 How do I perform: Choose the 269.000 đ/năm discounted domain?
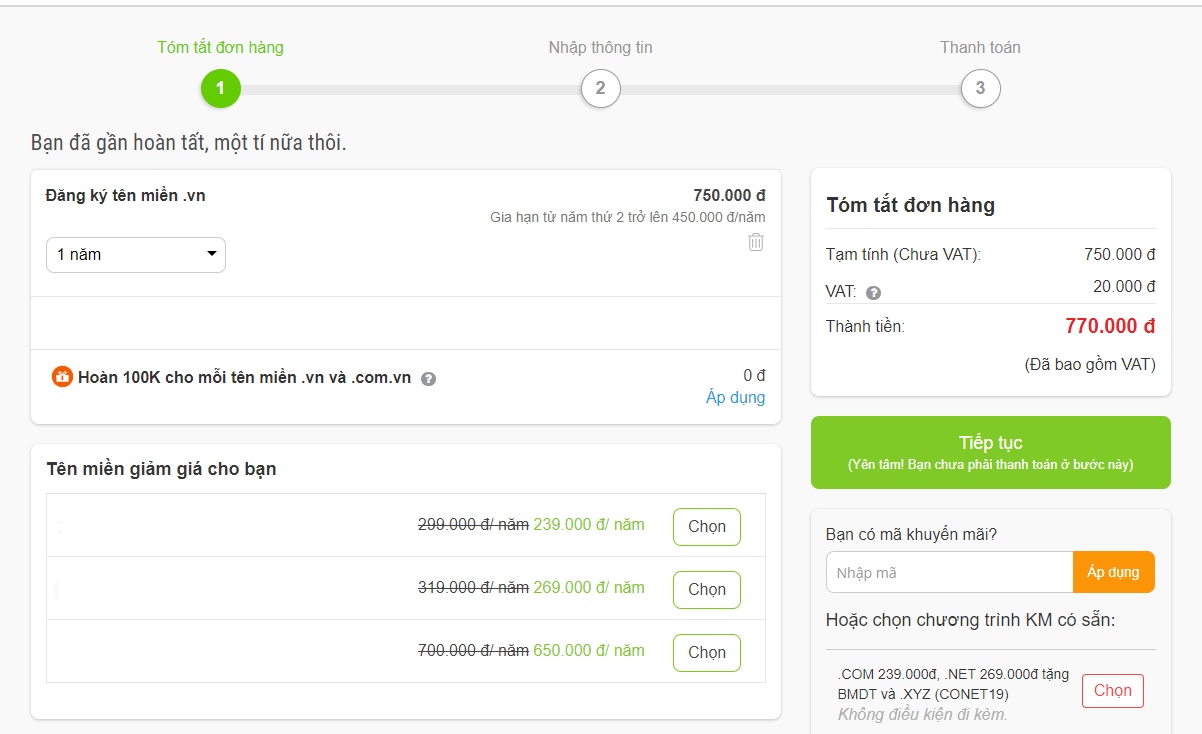707,590
